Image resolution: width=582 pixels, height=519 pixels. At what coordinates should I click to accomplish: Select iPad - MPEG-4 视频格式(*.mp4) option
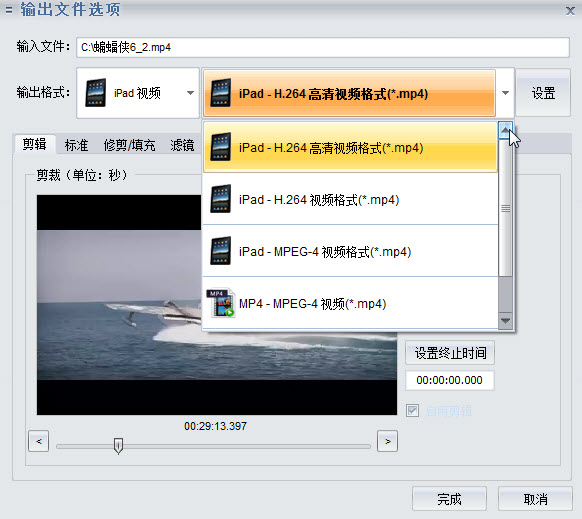click(x=350, y=251)
